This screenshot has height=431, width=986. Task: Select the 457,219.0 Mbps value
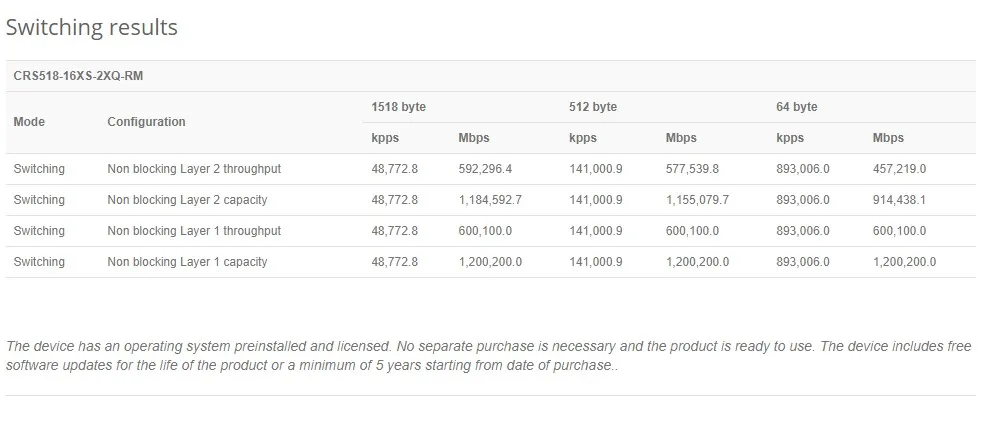pos(899,169)
